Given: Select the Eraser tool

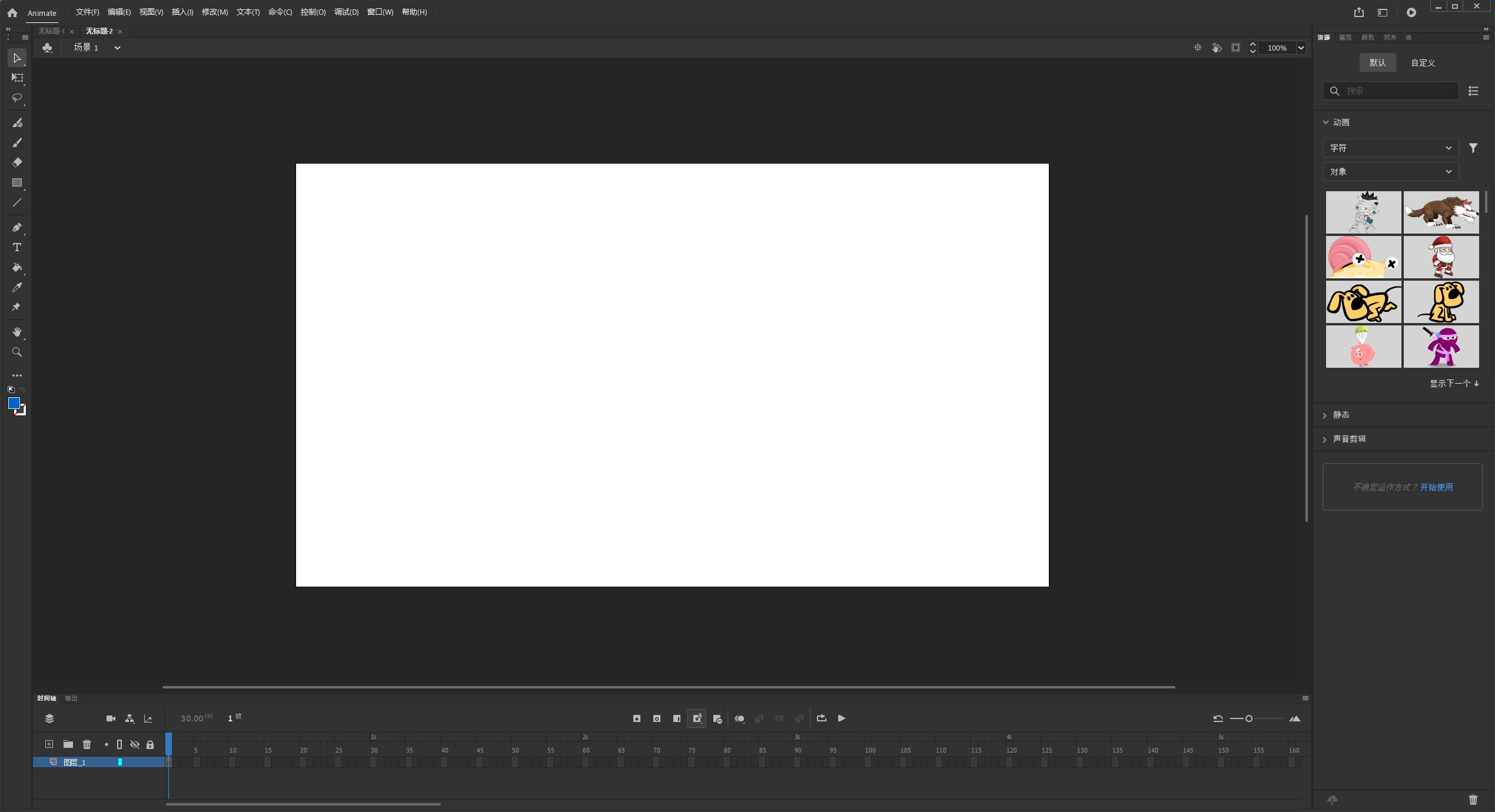Looking at the screenshot, I should coord(17,162).
